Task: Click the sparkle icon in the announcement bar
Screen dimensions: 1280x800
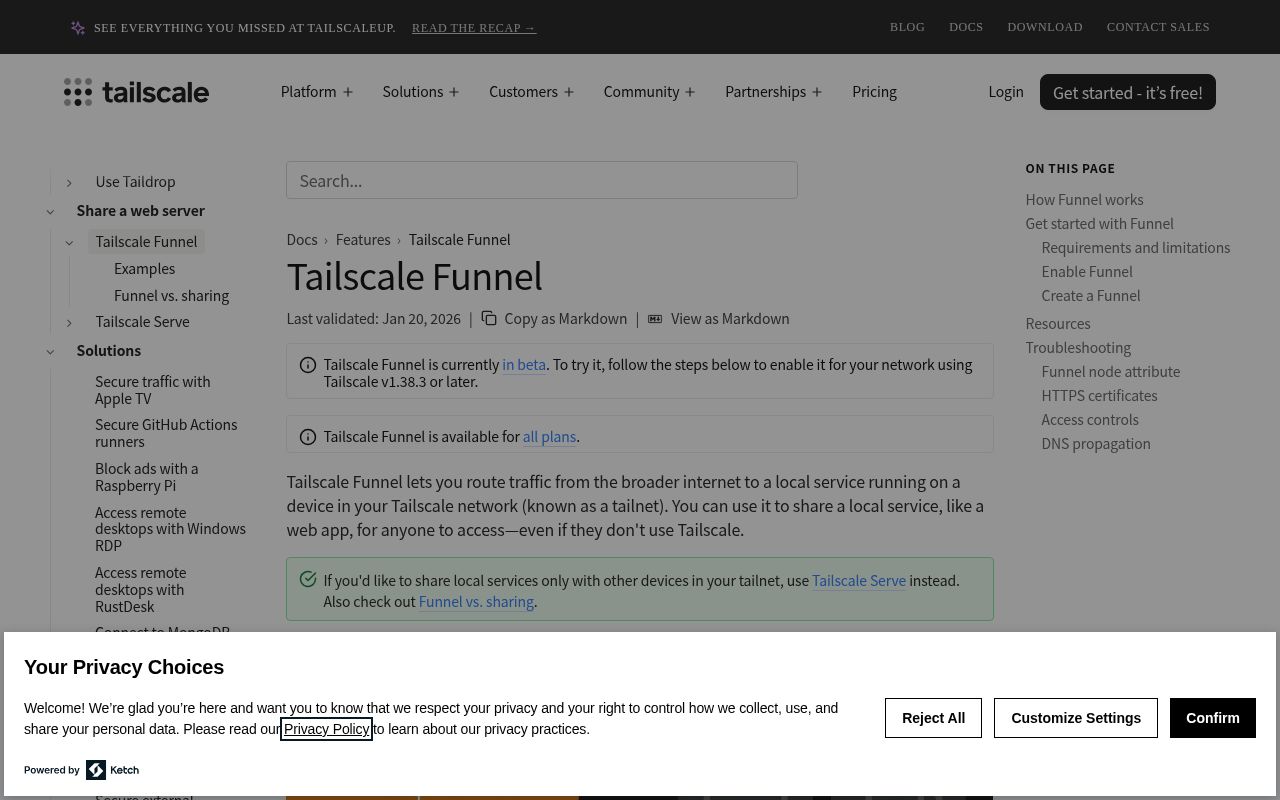Action: click(78, 28)
